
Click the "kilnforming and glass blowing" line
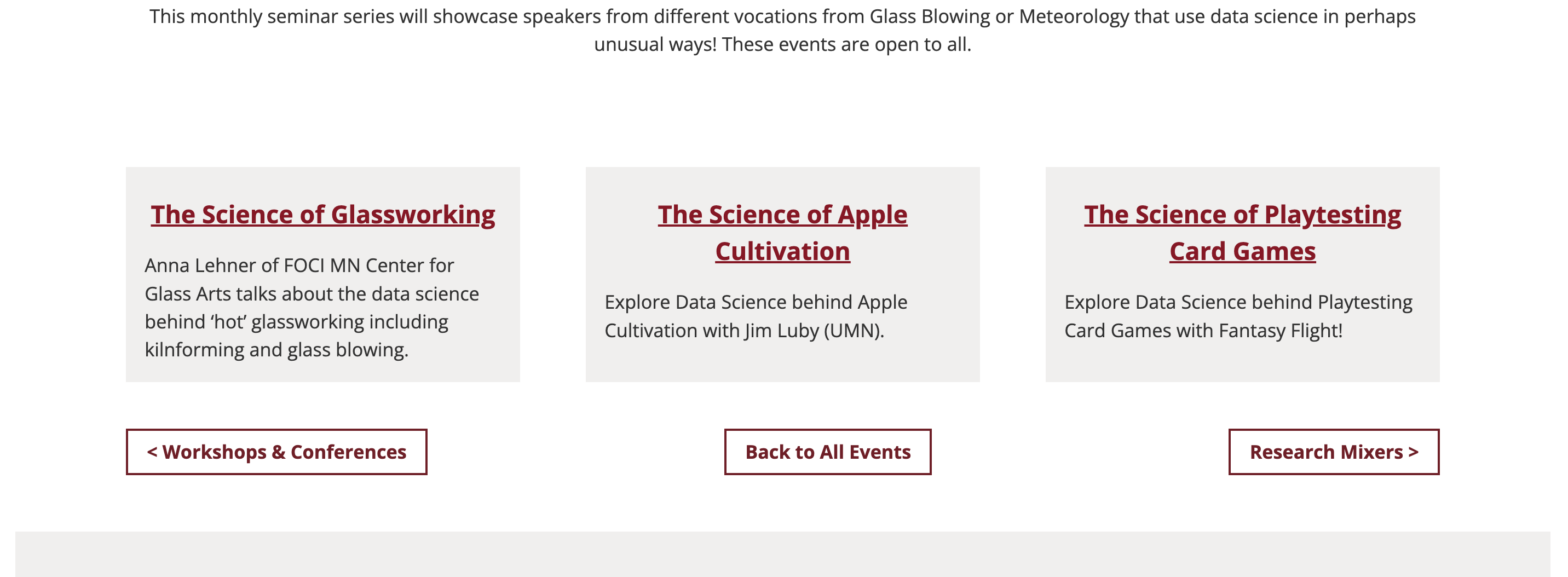point(276,350)
